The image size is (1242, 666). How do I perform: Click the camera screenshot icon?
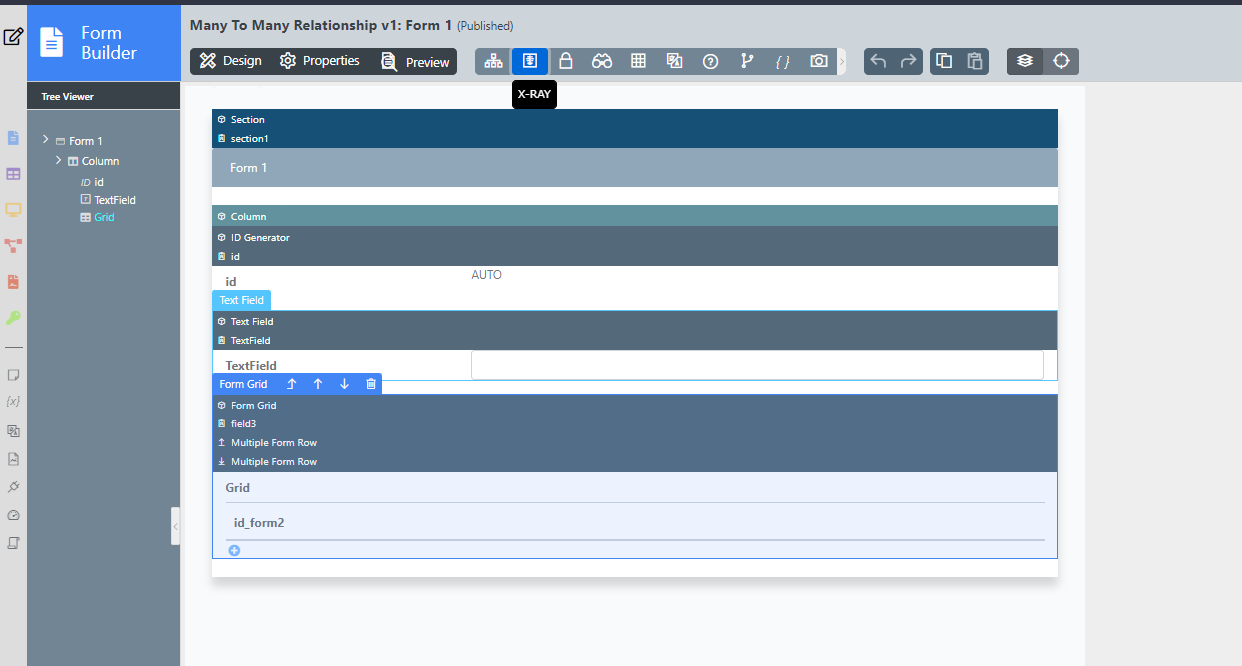point(819,61)
